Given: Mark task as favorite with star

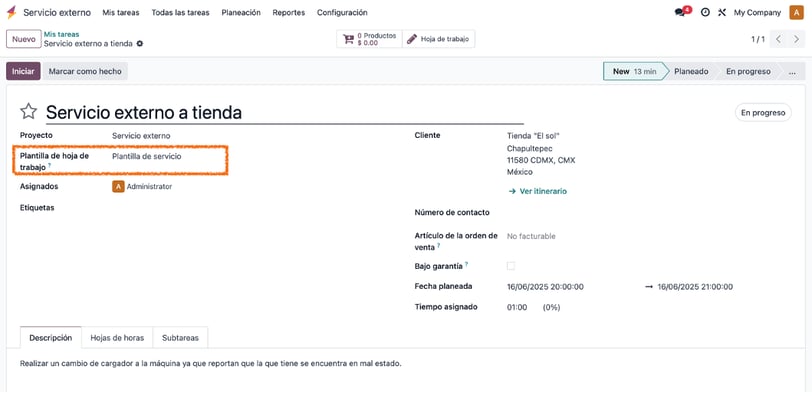Looking at the screenshot, I should (28, 111).
